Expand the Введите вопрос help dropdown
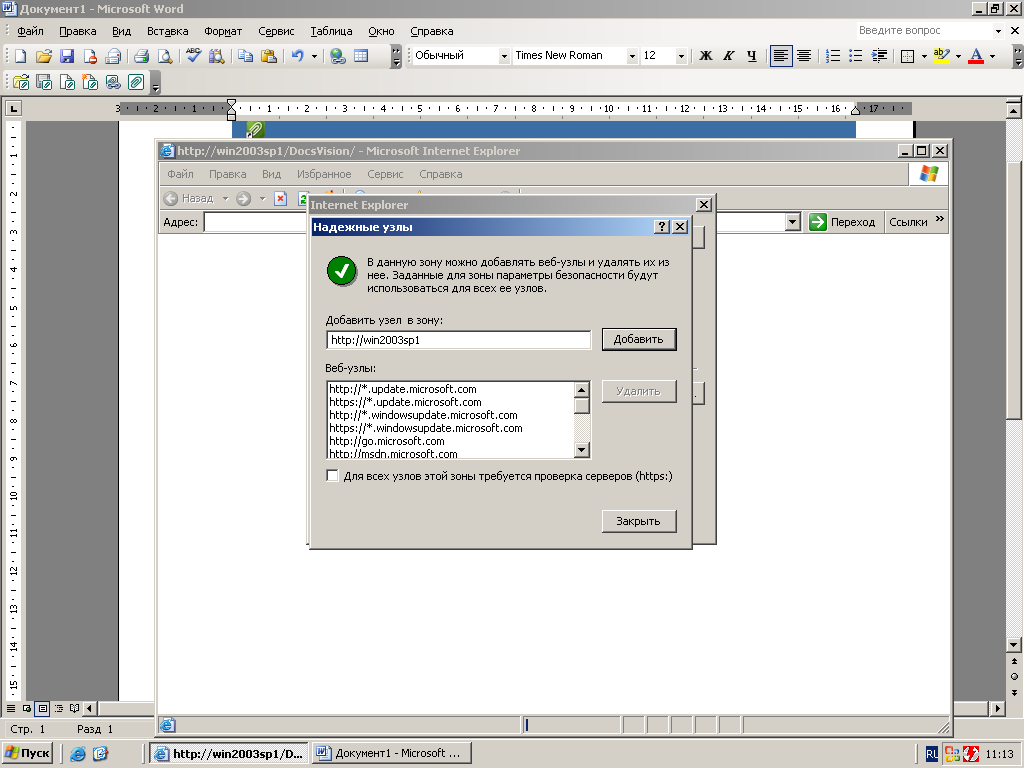 [998, 31]
